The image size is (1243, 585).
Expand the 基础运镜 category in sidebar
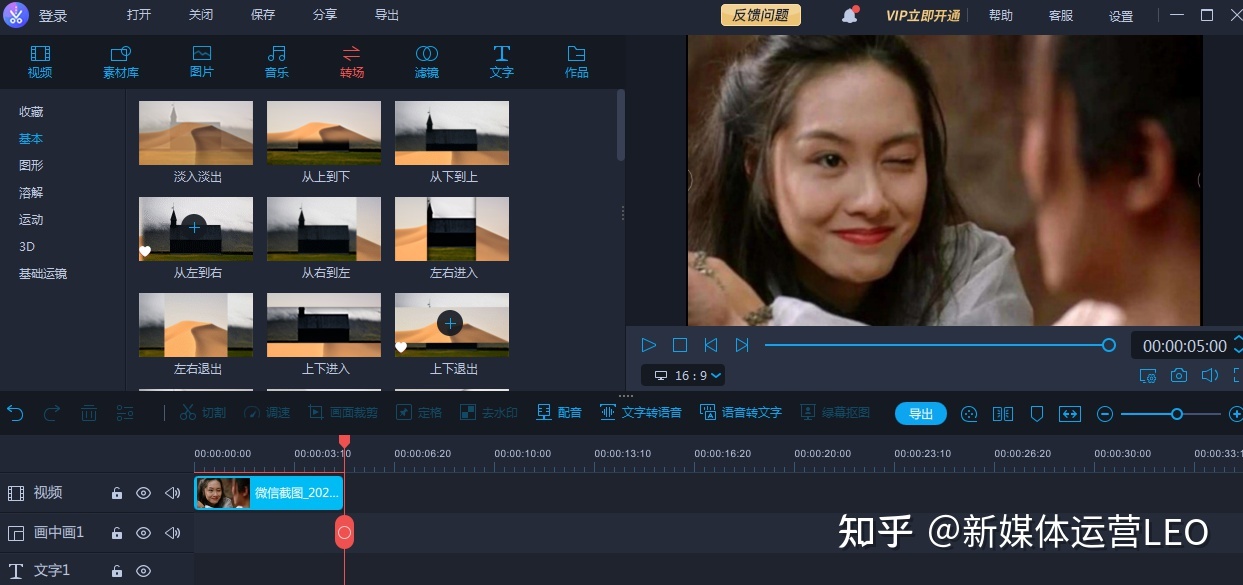coord(42,273)
